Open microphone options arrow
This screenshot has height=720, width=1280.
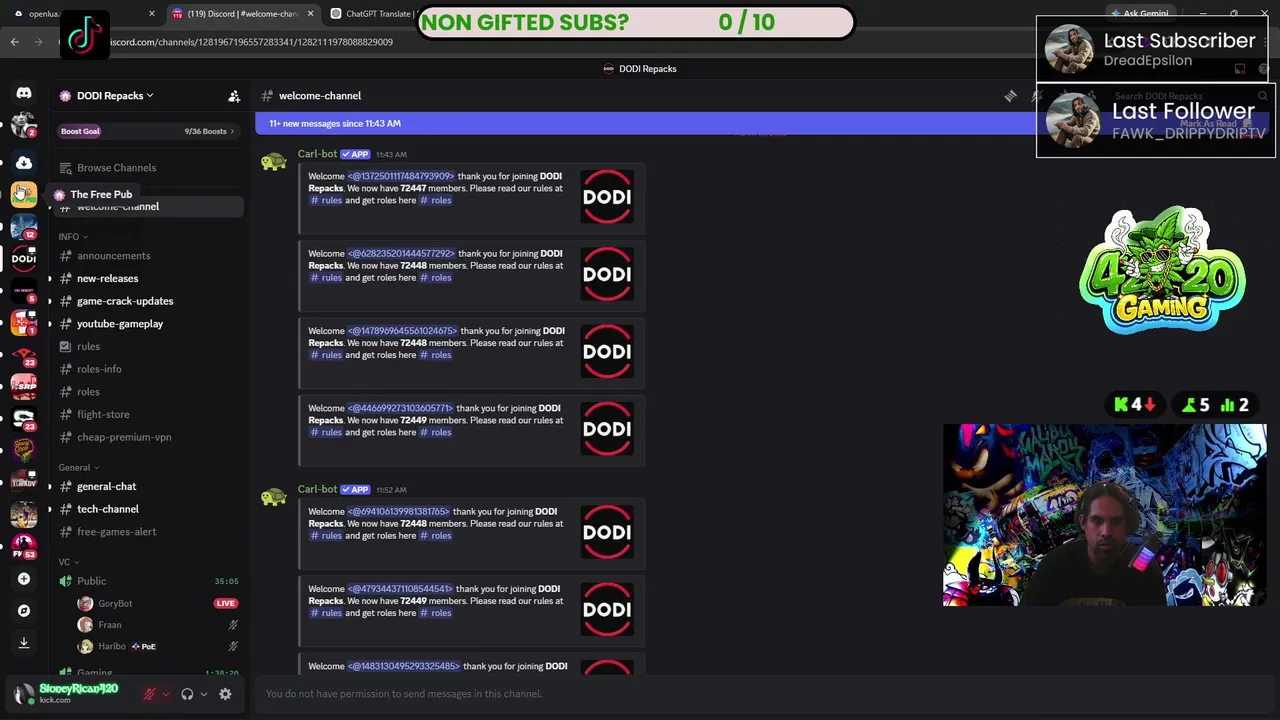click(165, 694)
